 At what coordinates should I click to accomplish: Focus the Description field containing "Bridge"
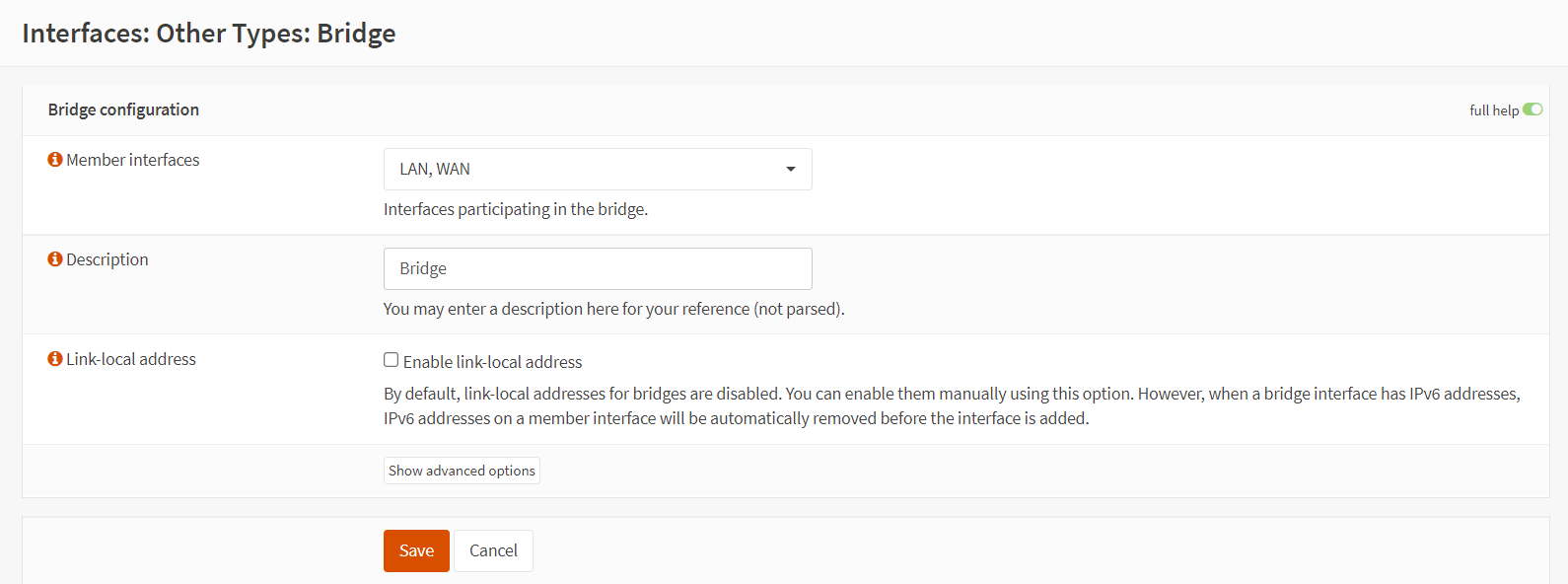[x=597, y=268]
